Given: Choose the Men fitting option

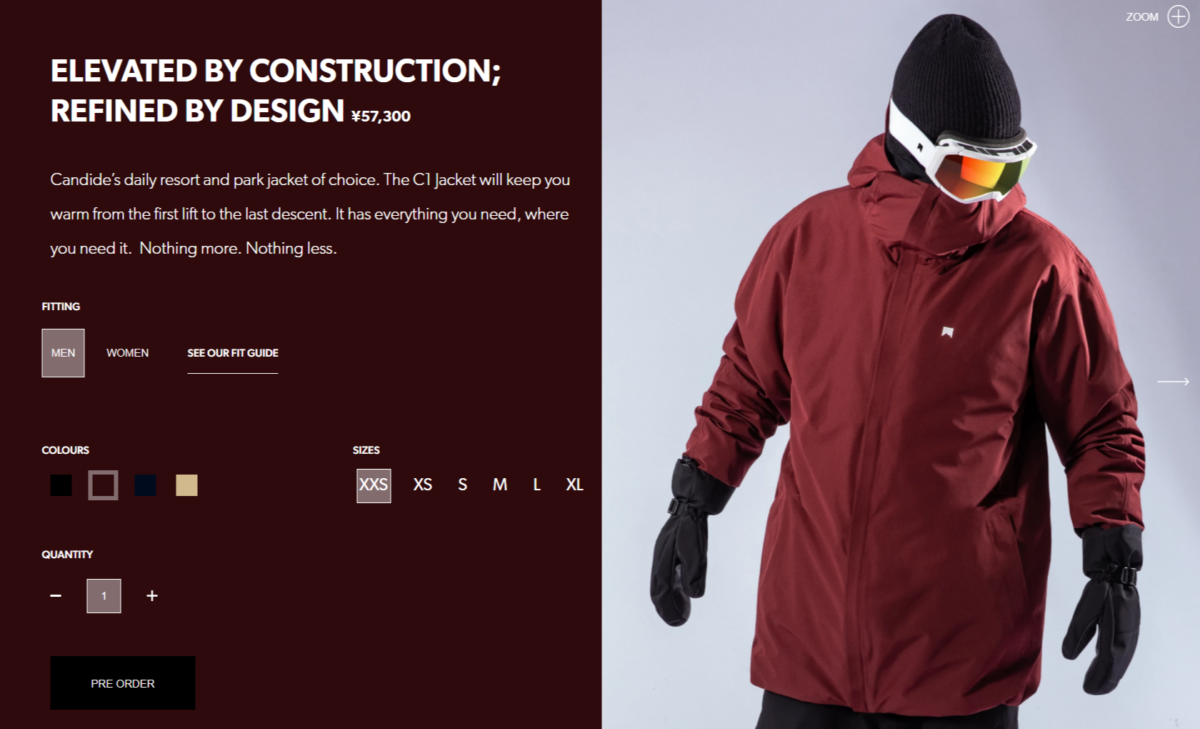Looking at the screenshot, I should coord(63,353).
